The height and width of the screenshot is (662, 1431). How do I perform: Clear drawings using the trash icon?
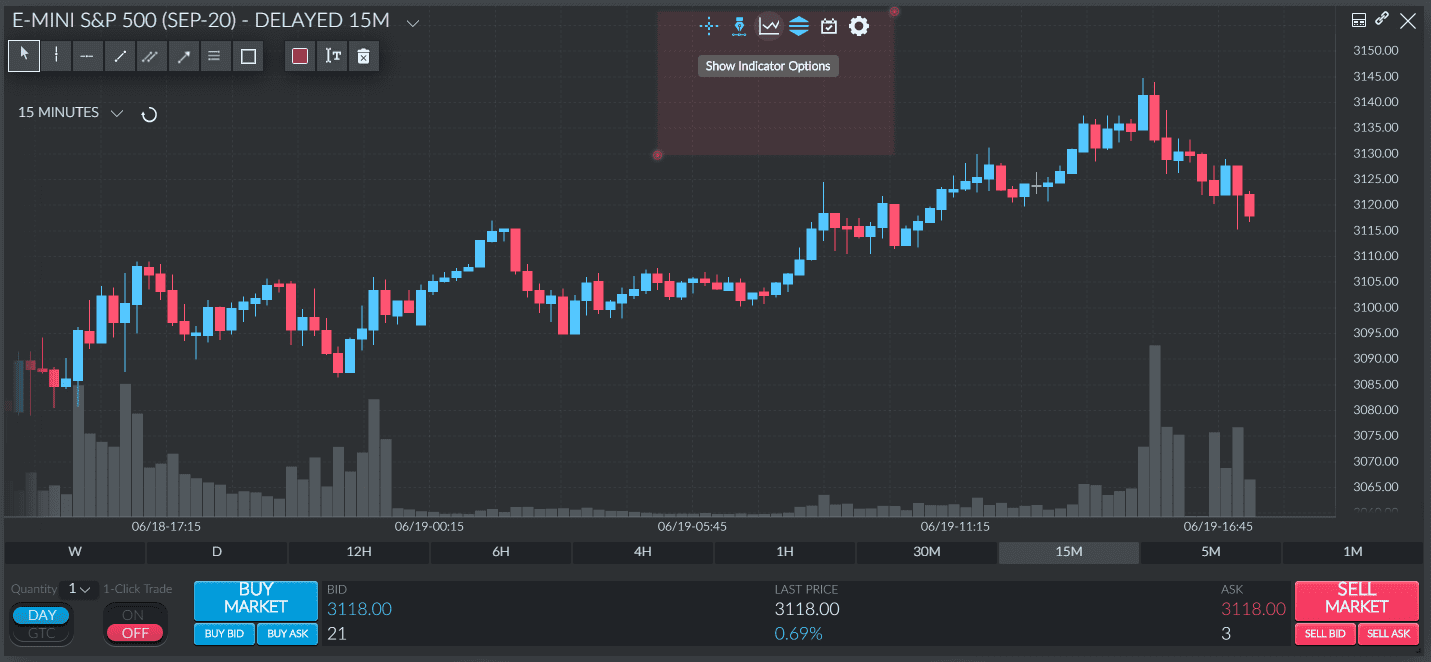point(363,56)
